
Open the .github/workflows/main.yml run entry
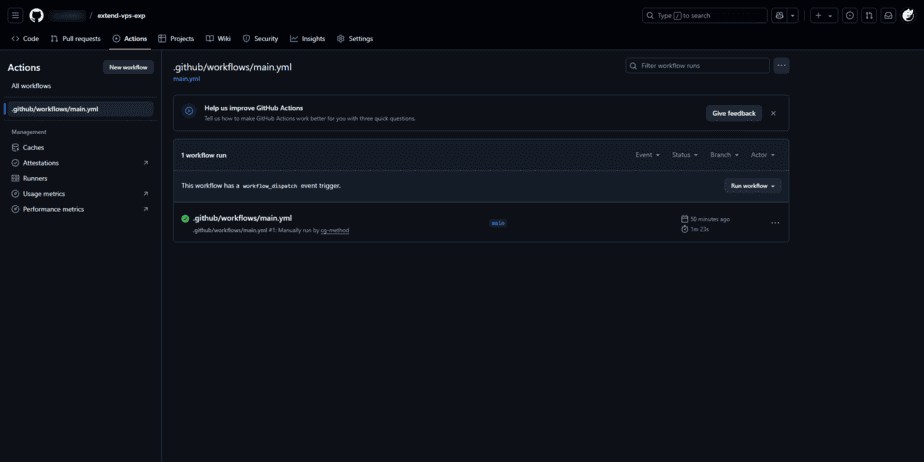tap(242, 218)
